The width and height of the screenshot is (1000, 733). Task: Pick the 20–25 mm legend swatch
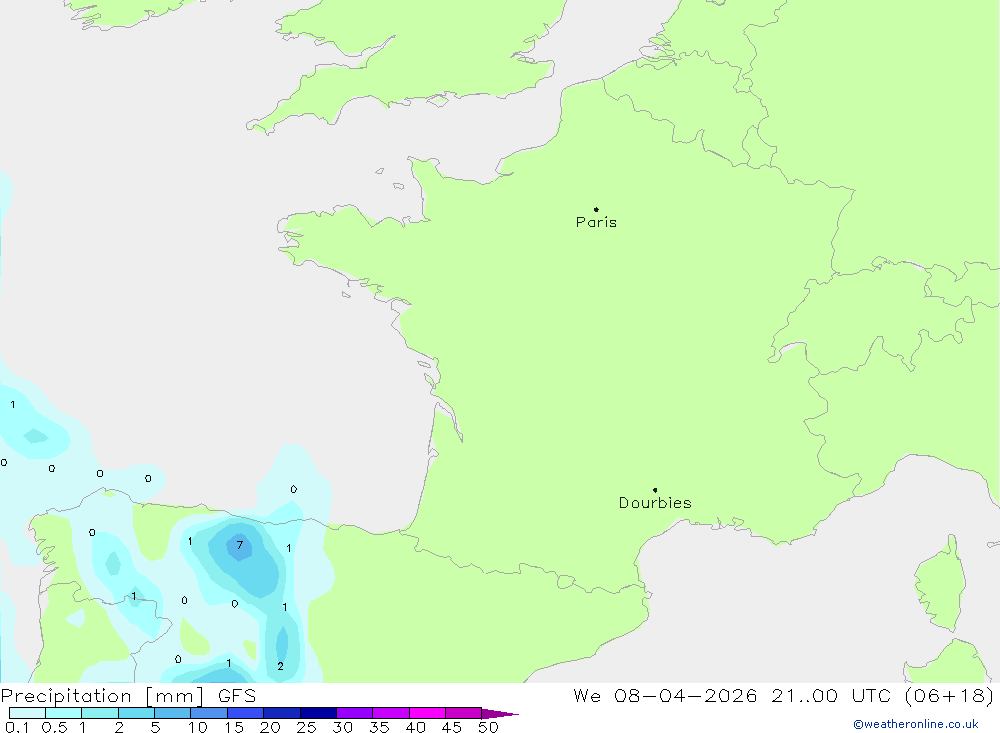coord(282,713)
